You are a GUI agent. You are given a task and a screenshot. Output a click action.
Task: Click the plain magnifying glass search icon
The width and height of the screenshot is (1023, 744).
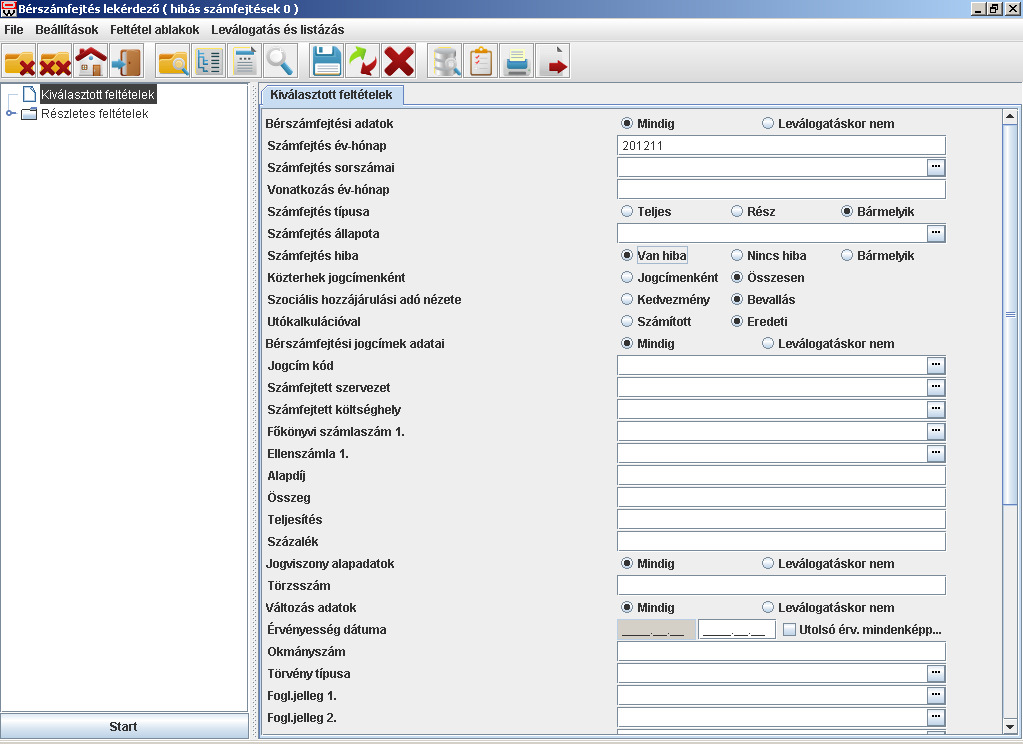(281, 61)
